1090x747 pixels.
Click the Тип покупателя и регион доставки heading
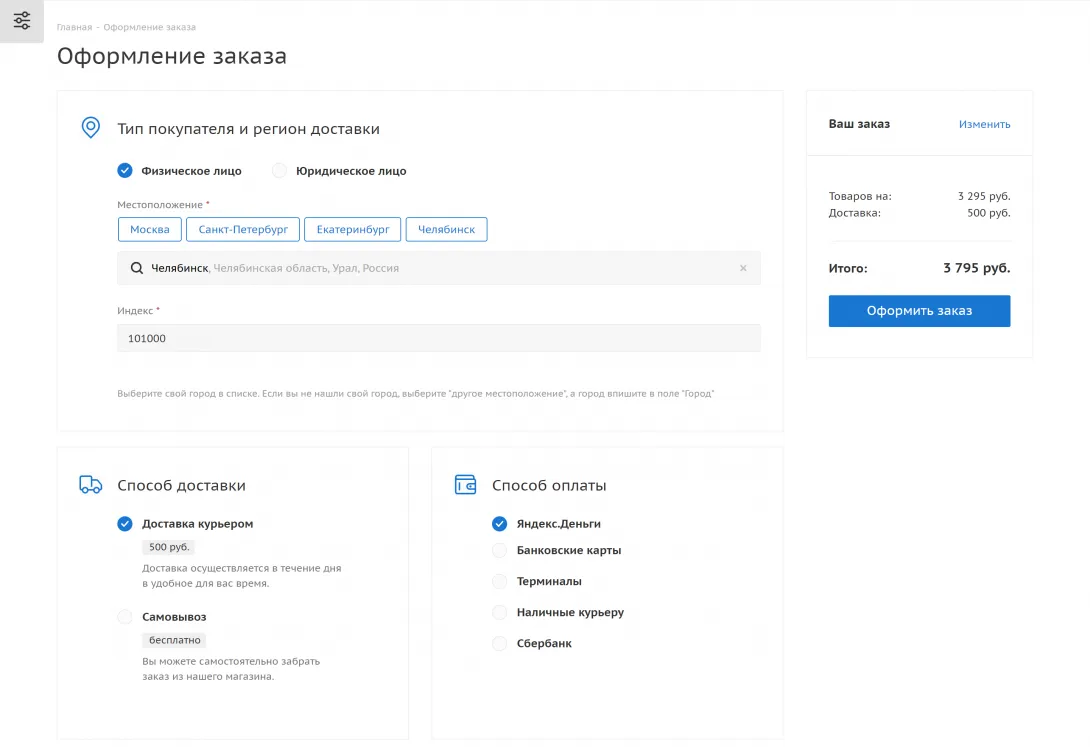(248, 129)
